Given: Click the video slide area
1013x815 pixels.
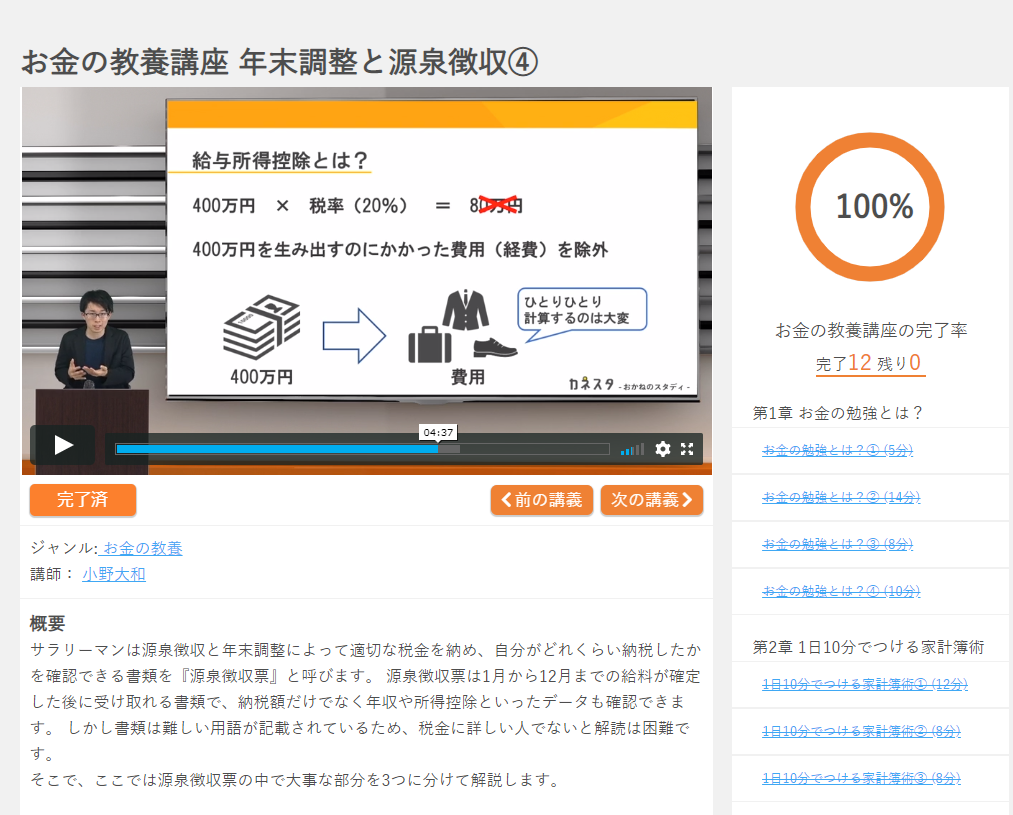Looking at the screenshot, I should 430,250.
